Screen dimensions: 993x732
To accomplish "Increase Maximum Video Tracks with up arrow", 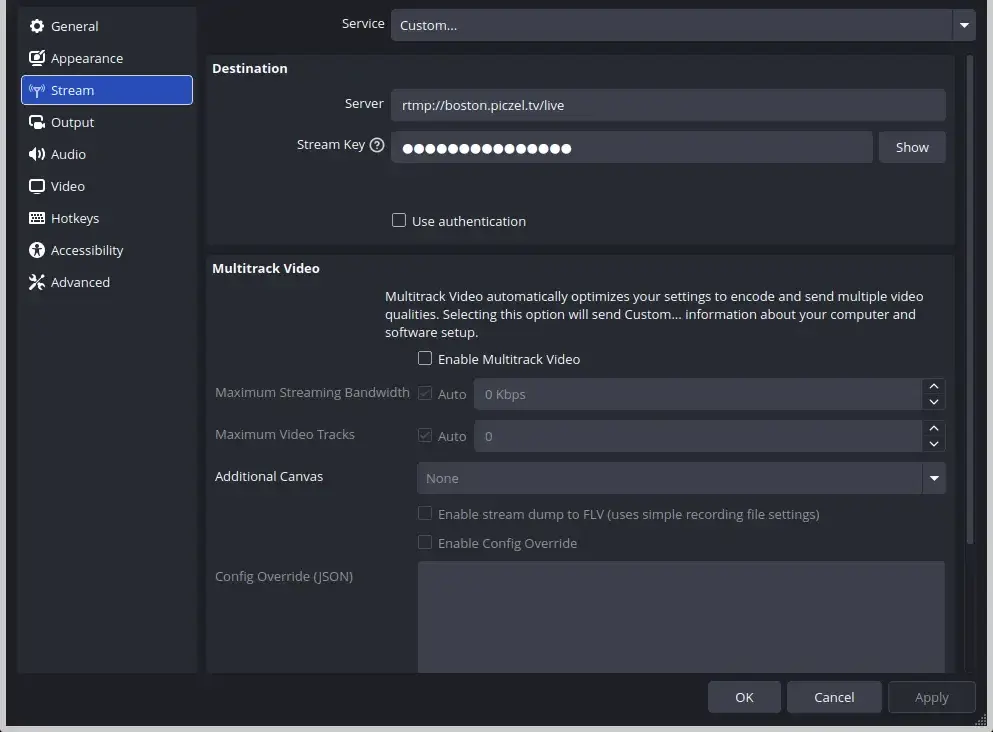I will click(x=933, y=428).
